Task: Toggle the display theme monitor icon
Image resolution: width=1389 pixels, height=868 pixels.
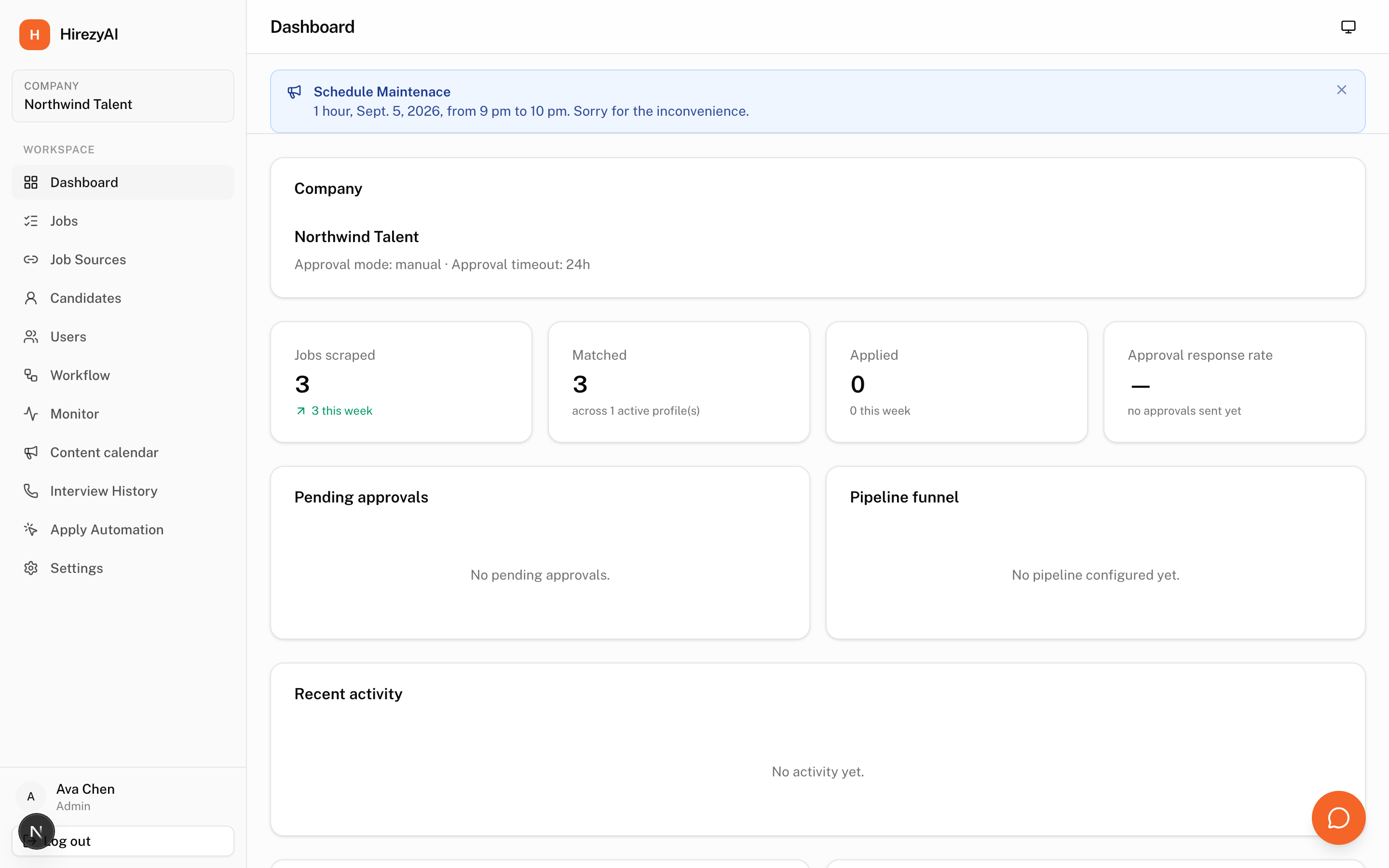Action: [1348, 27]
